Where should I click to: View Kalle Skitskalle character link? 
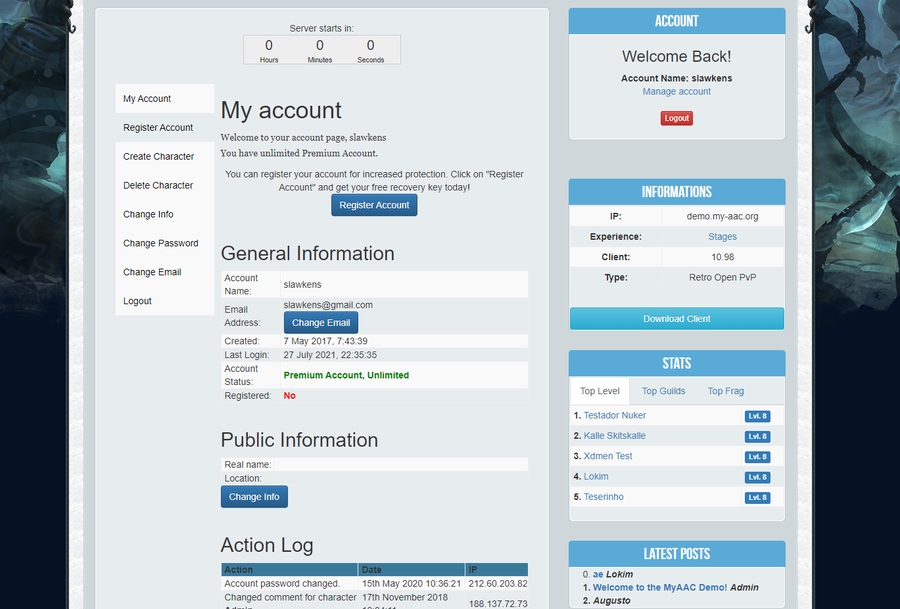[x=614, y=436]
